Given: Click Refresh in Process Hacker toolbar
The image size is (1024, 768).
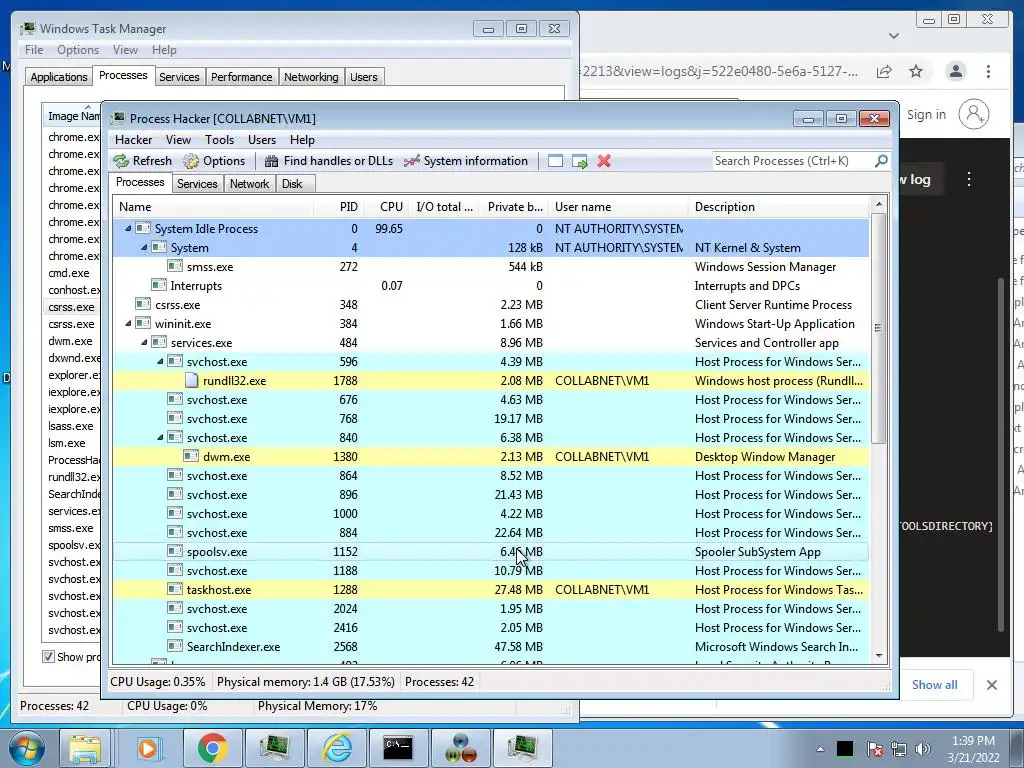Looking at the screenshot, I should pyautogui.click(x=142, y=161).
